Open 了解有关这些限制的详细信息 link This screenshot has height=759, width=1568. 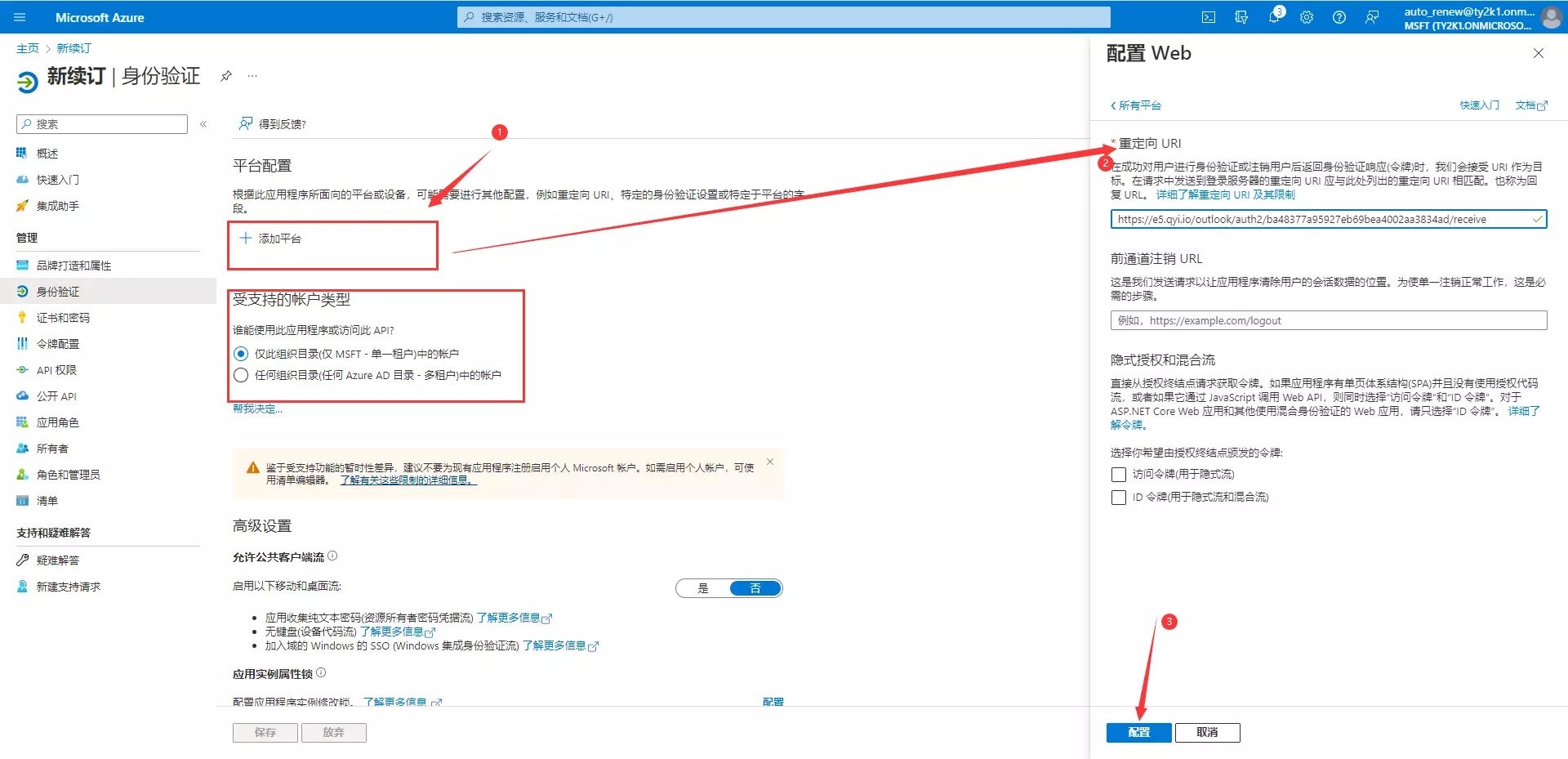(x=408, y=480)
